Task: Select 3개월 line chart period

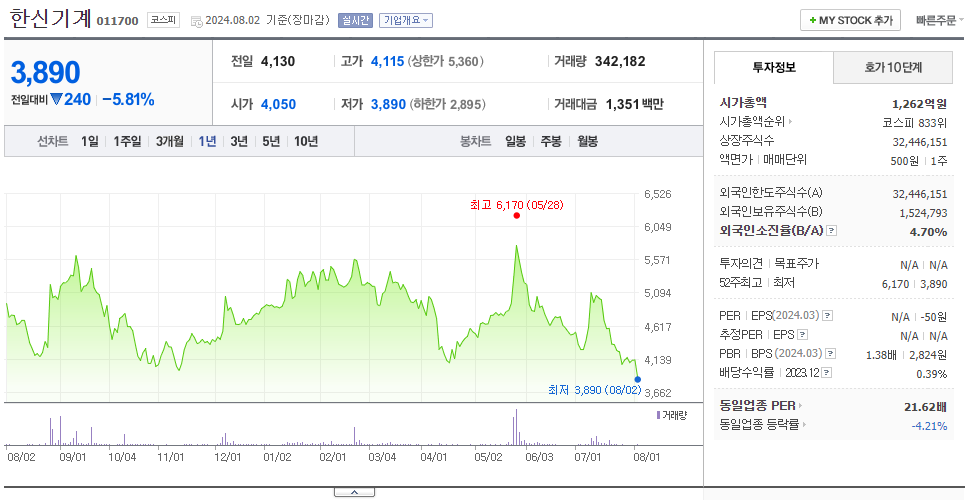Action: coord(170,141)
